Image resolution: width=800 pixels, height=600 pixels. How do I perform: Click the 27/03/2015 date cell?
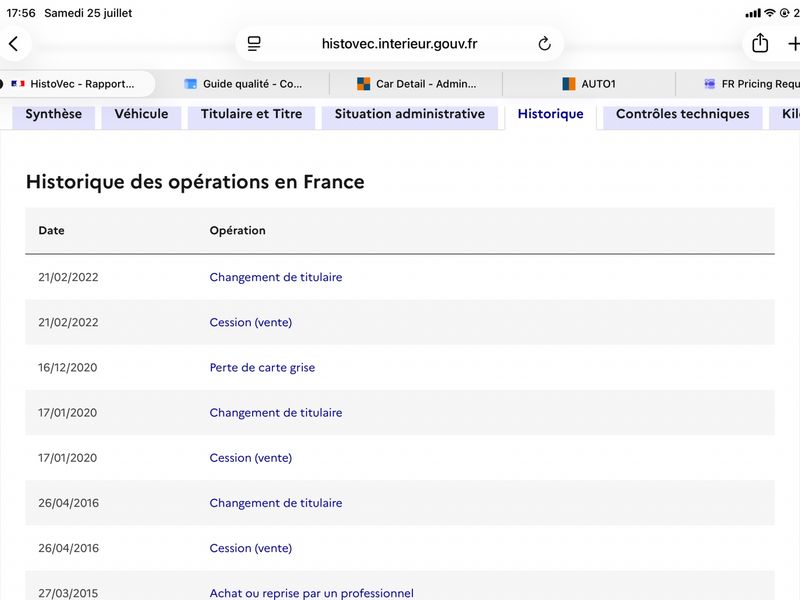click(x=68, y=593)
